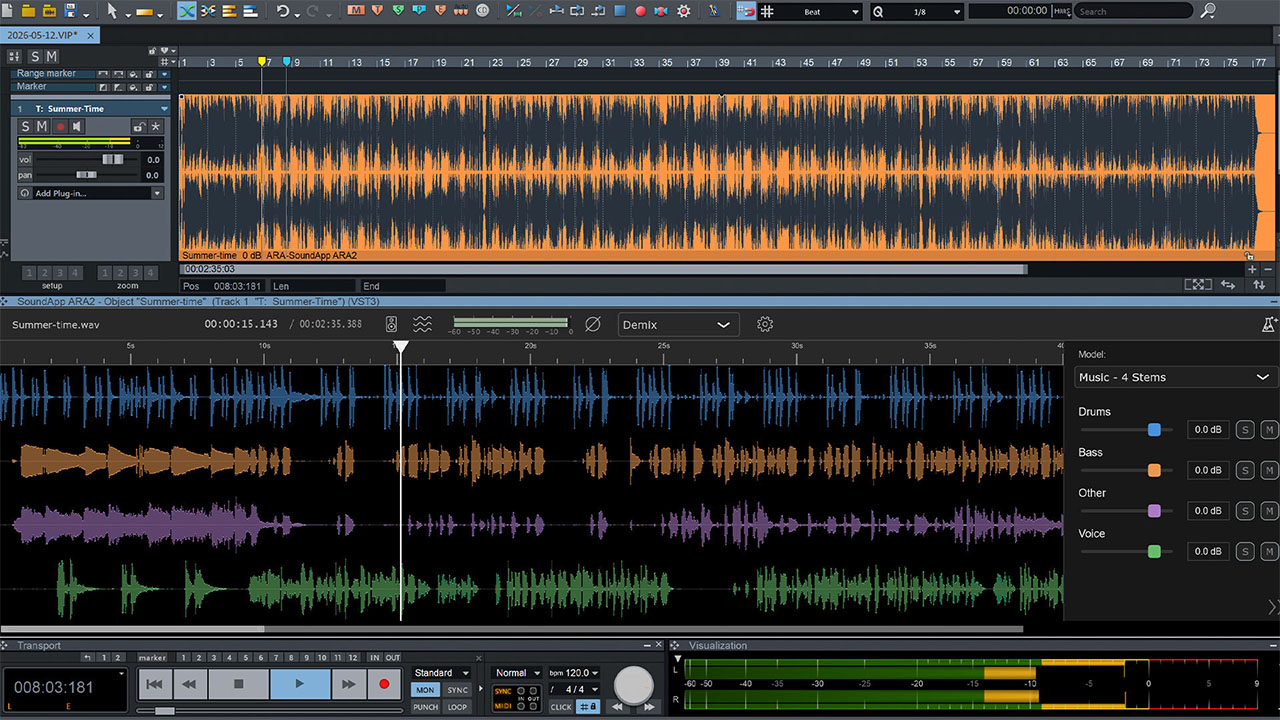Click the grid hash icon beside the Beat dropdown
Image resolution: width=1280 pixels, height=720 pixels.
[x=768, y=11]
